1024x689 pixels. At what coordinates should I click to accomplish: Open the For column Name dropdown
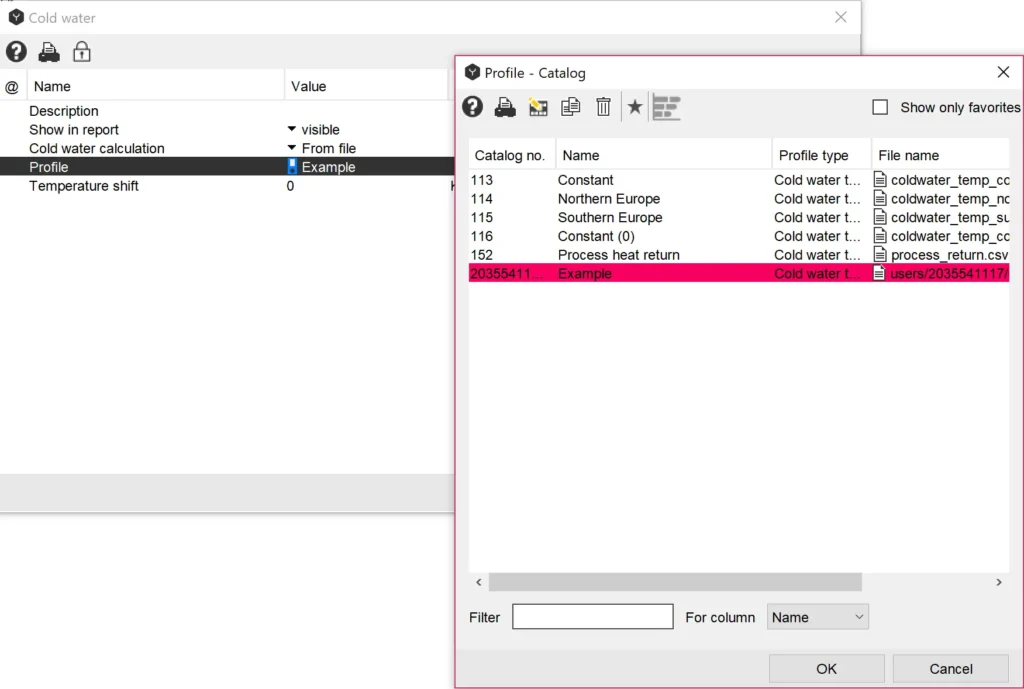coord(817,617)
